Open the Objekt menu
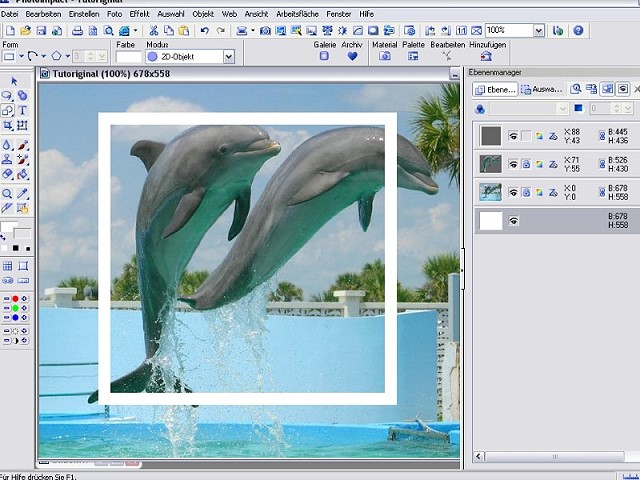The image size is (640, 480). pyautogui.click(x=203, y=14)
